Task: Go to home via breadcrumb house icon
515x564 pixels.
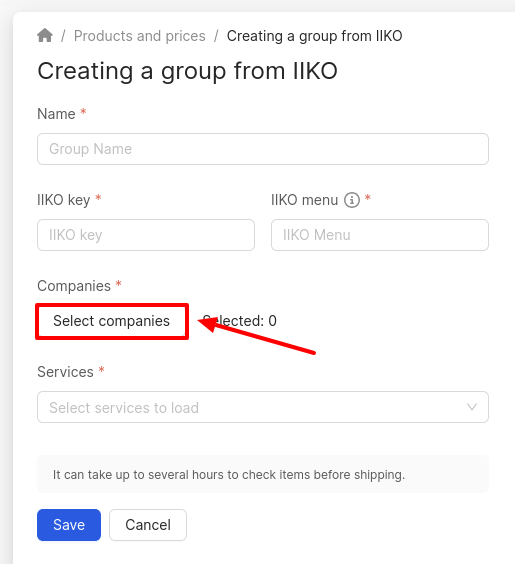Action: [45, 36]
